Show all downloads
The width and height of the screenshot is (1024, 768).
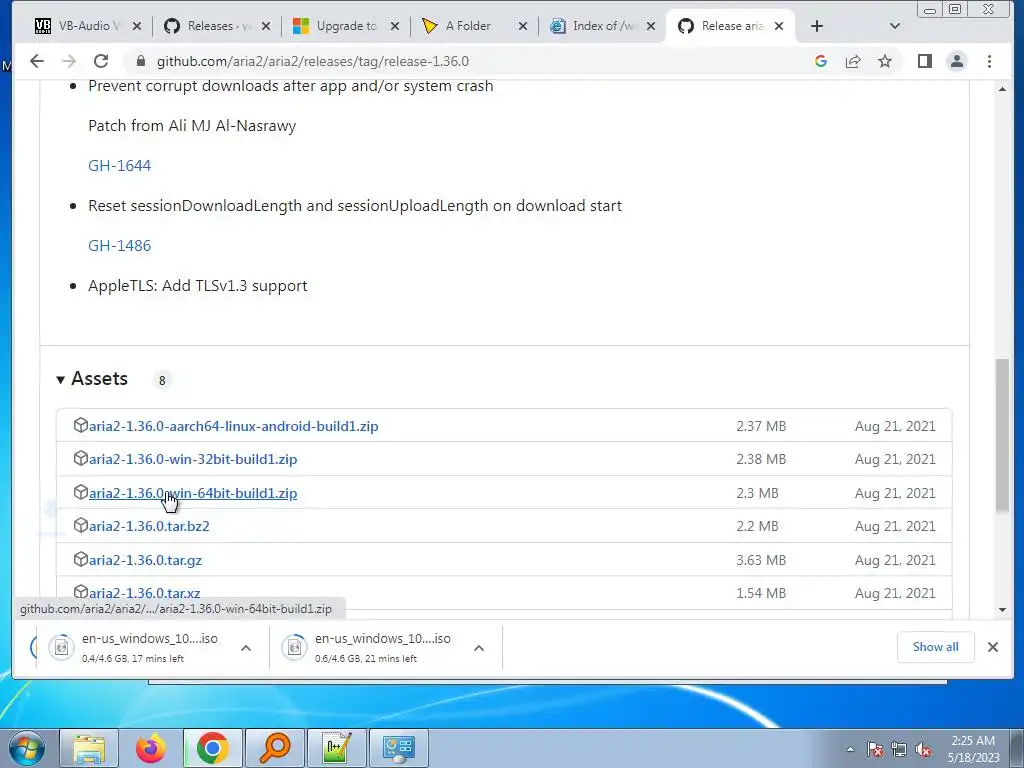[935, 647]
